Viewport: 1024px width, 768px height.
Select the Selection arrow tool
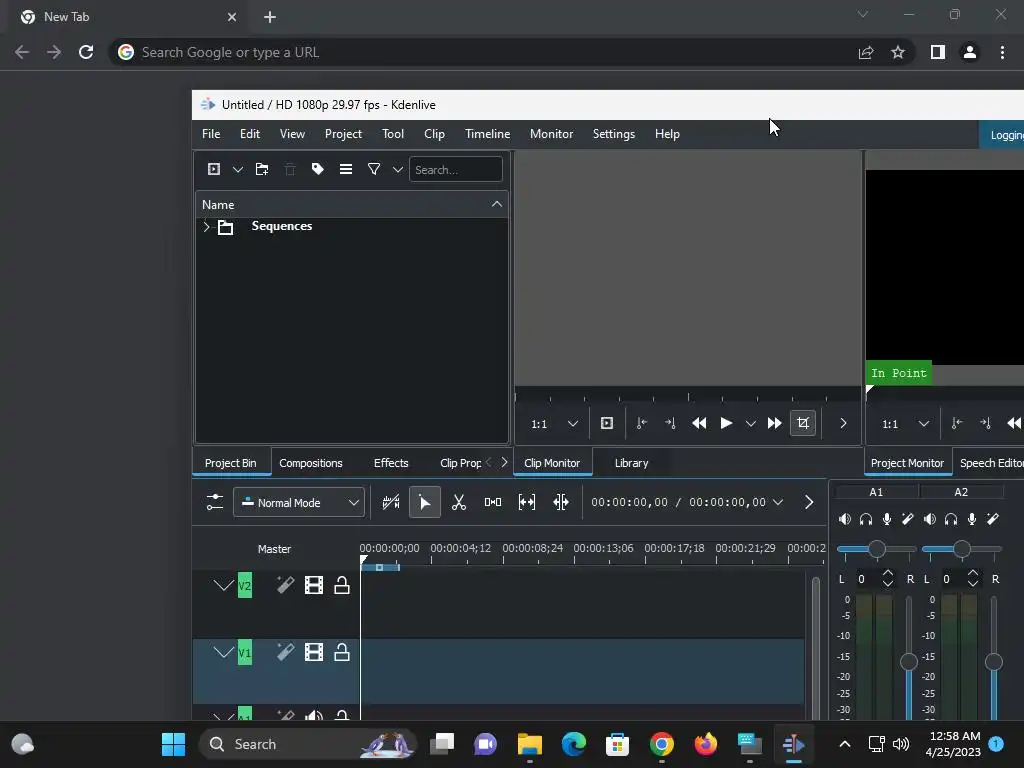[424, 502]
